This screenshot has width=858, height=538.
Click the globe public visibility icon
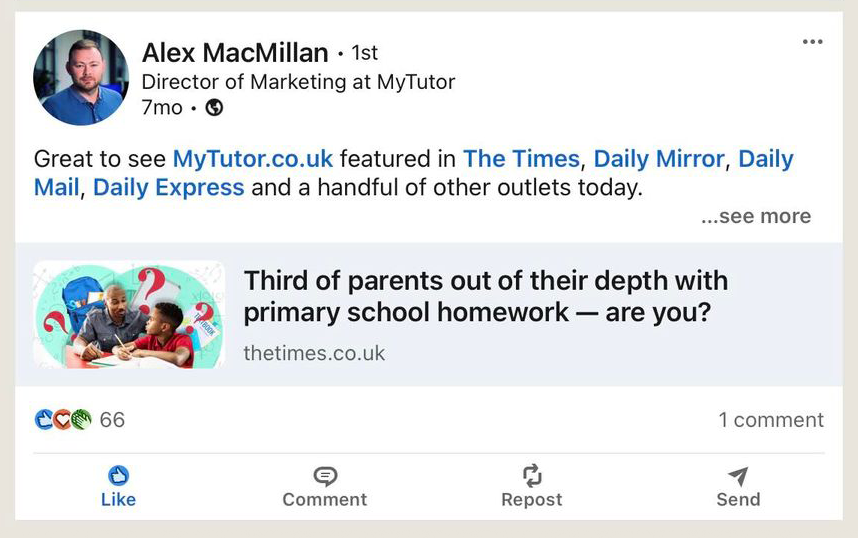click(214, 108)
